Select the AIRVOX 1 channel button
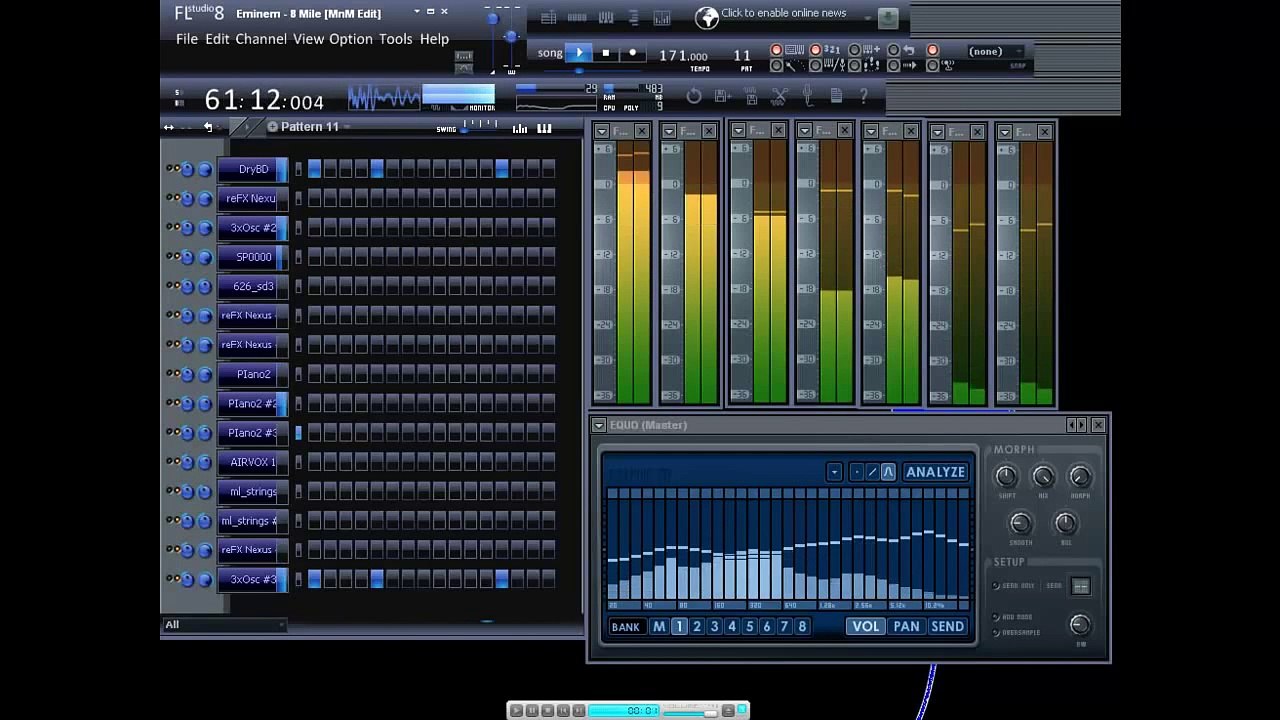The width and height of the screenshot is (1280, 720). (253, 462)
